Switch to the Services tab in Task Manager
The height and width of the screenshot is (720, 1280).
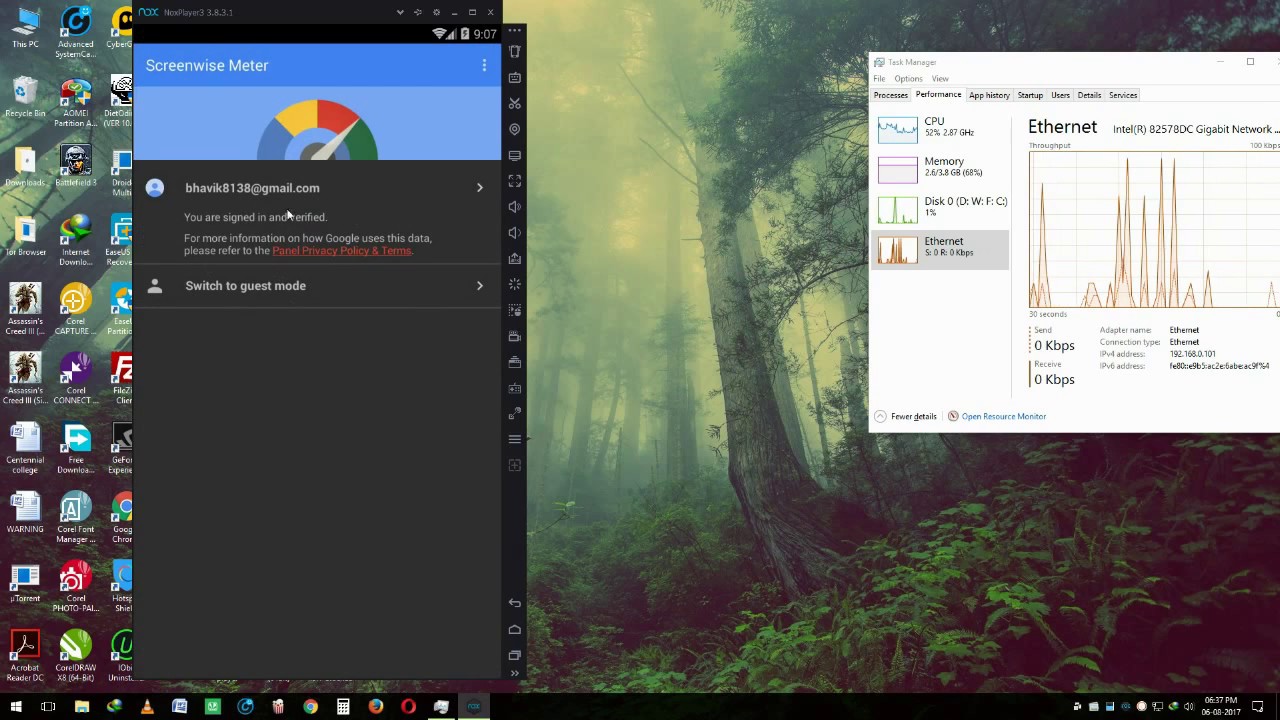point(1123,95)
